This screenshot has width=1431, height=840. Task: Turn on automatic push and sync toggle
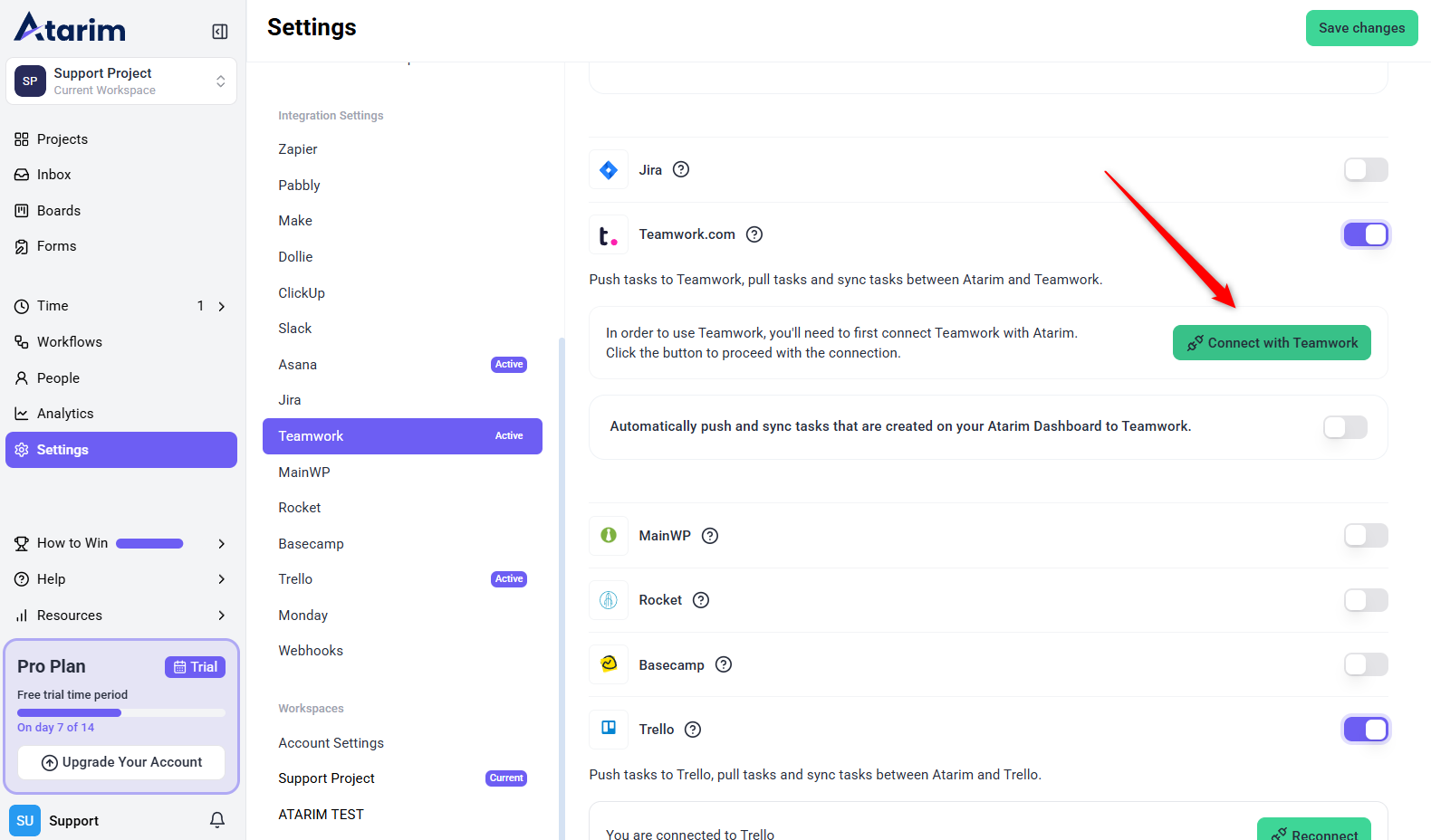[1344, 427]
